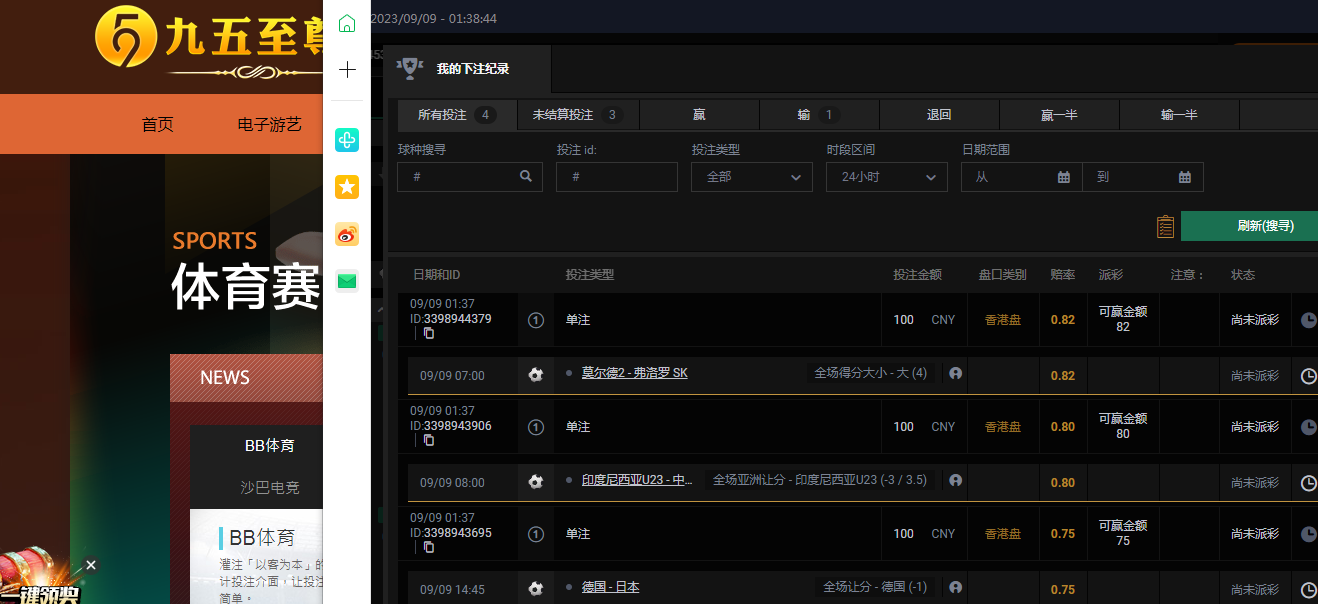The height and width of the screenshot is (604, 1318).
Task: Click round info icon on 莫尔德2 row
Action: pyautogui.click(x=955, y=373)
